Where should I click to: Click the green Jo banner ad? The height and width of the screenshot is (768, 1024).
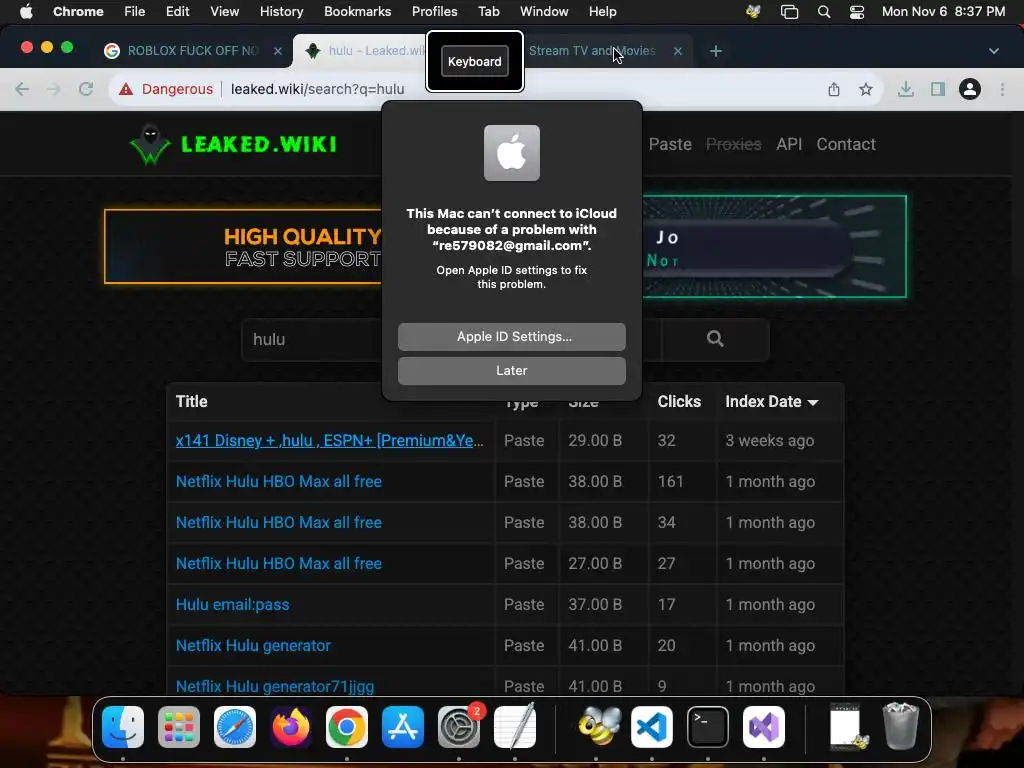coord(775,247)
